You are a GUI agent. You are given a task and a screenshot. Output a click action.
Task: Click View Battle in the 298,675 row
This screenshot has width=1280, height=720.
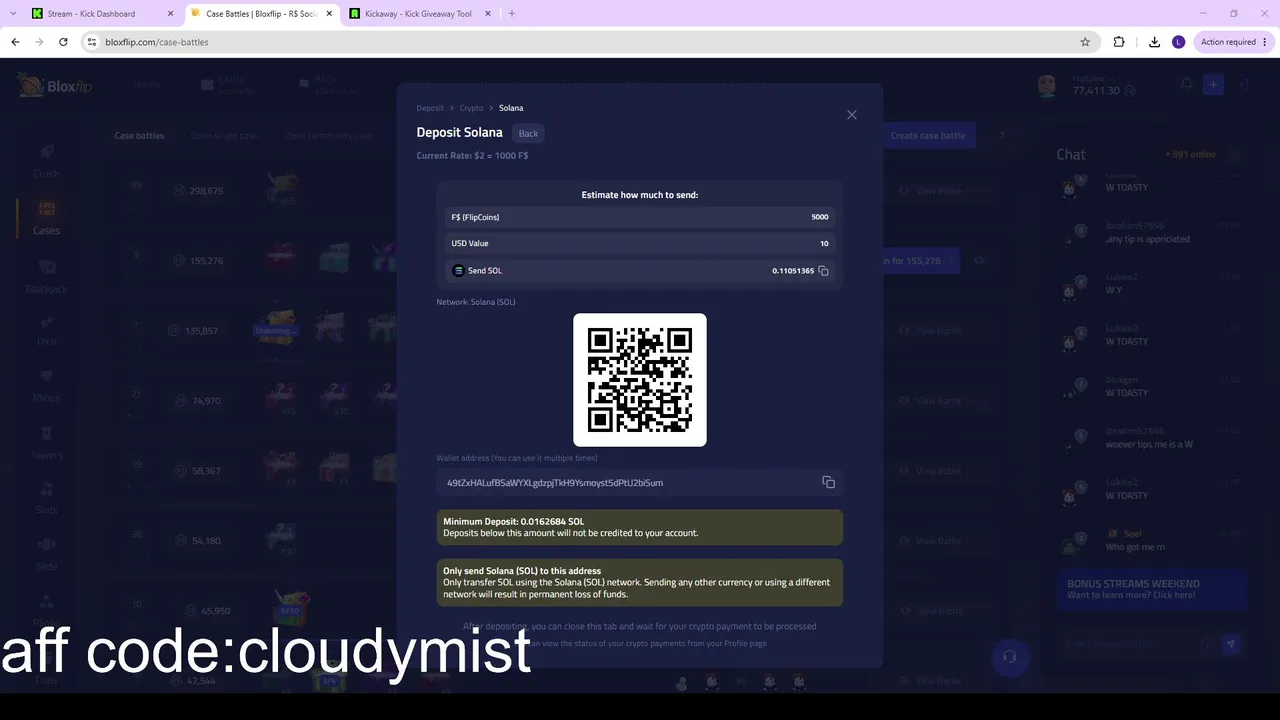coord(930,191)
